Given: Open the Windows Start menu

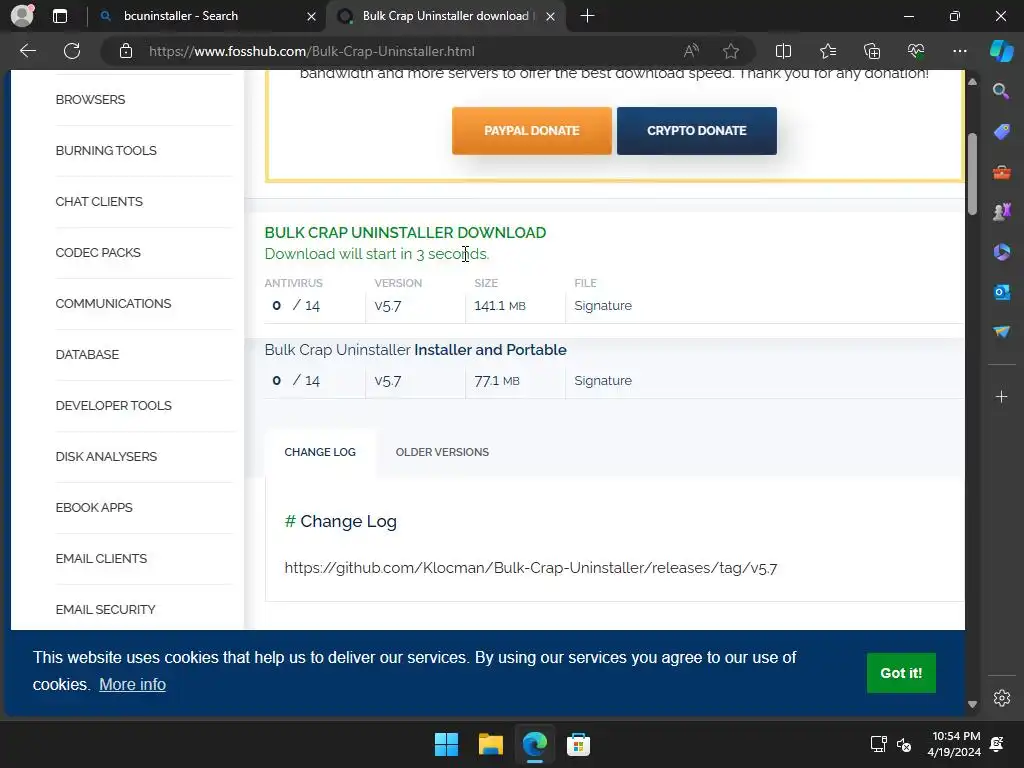Looking at the screenshot, I should (447, 744).
